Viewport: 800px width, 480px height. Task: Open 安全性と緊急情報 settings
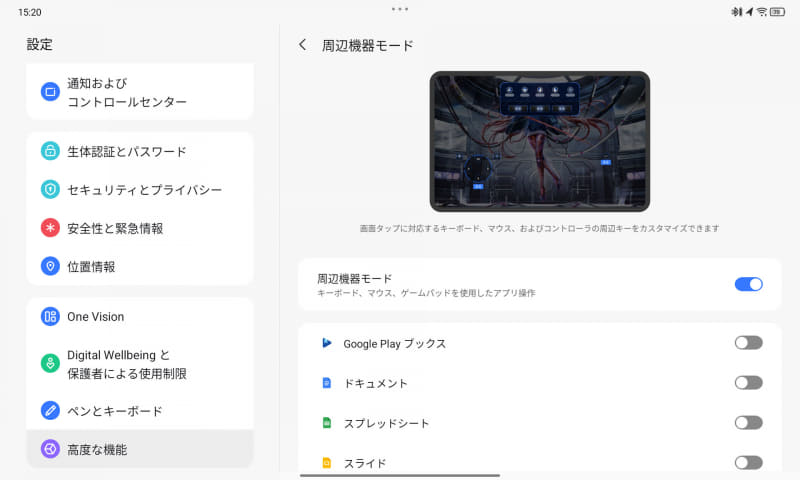click(x=140, y=228)
